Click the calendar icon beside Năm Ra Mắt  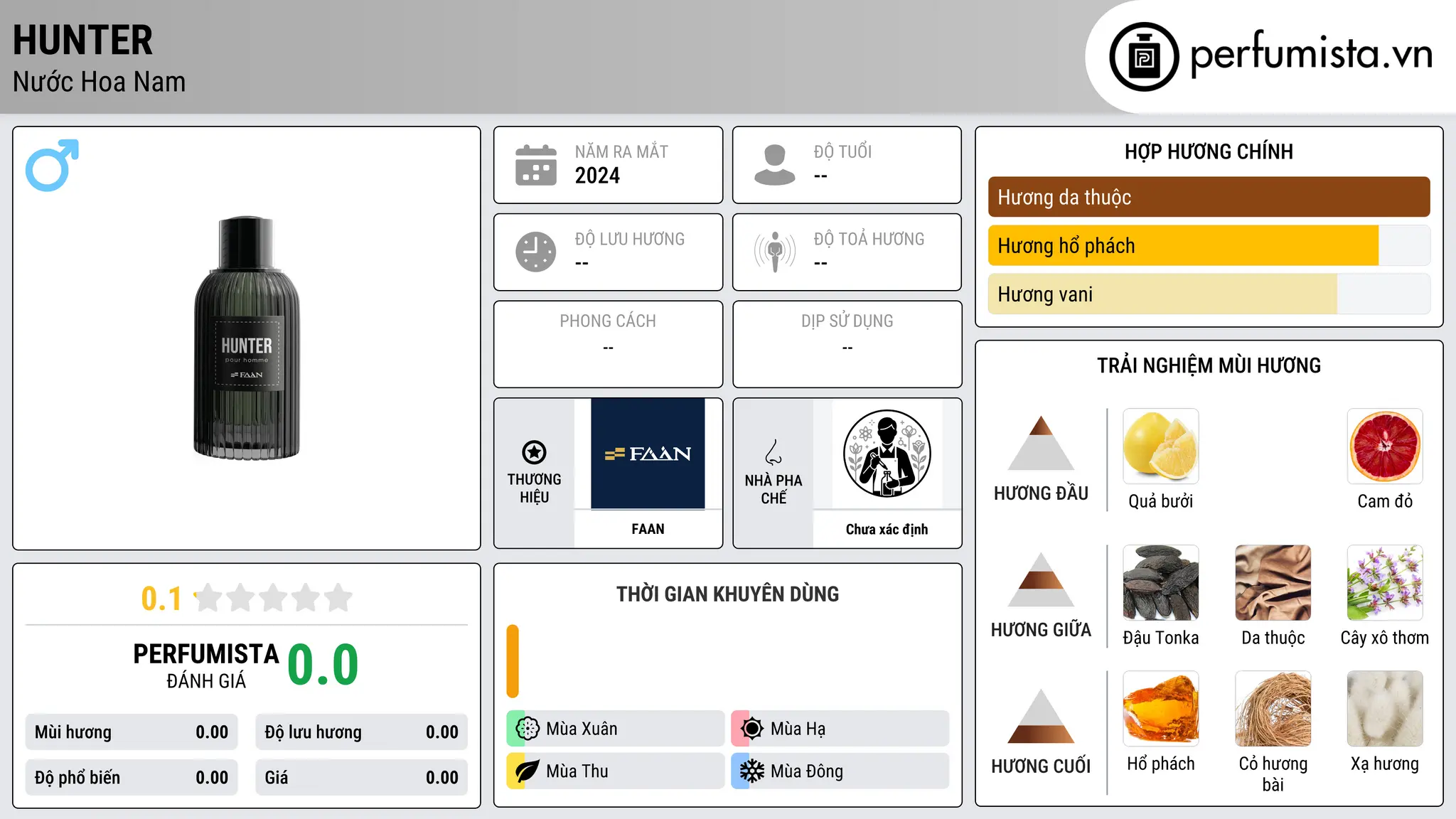point(536,165)
